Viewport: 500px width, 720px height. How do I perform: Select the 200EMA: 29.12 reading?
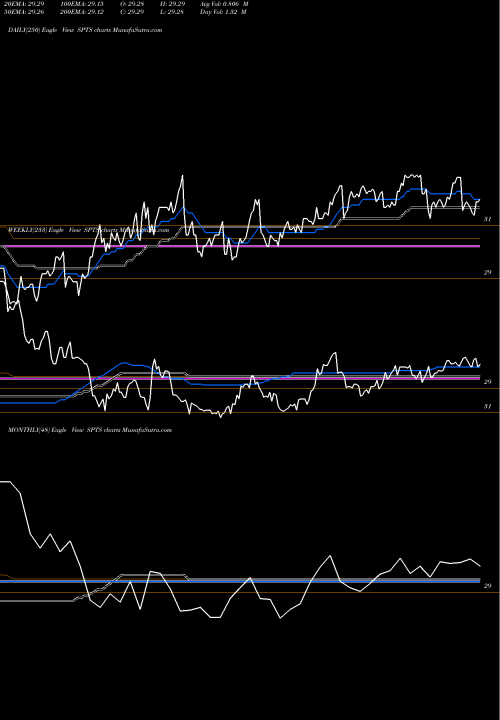pos(81,12)
